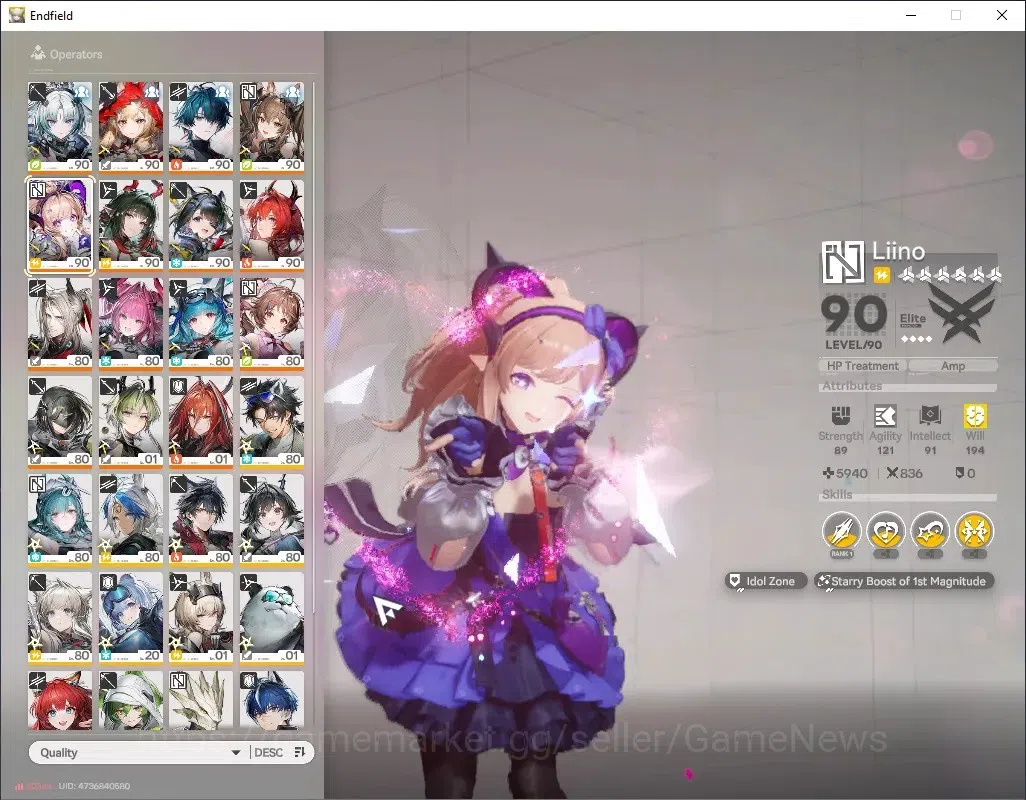The image size is (1026, 800).
Task: Click the fourth skill icon
Action: [974, 531]
